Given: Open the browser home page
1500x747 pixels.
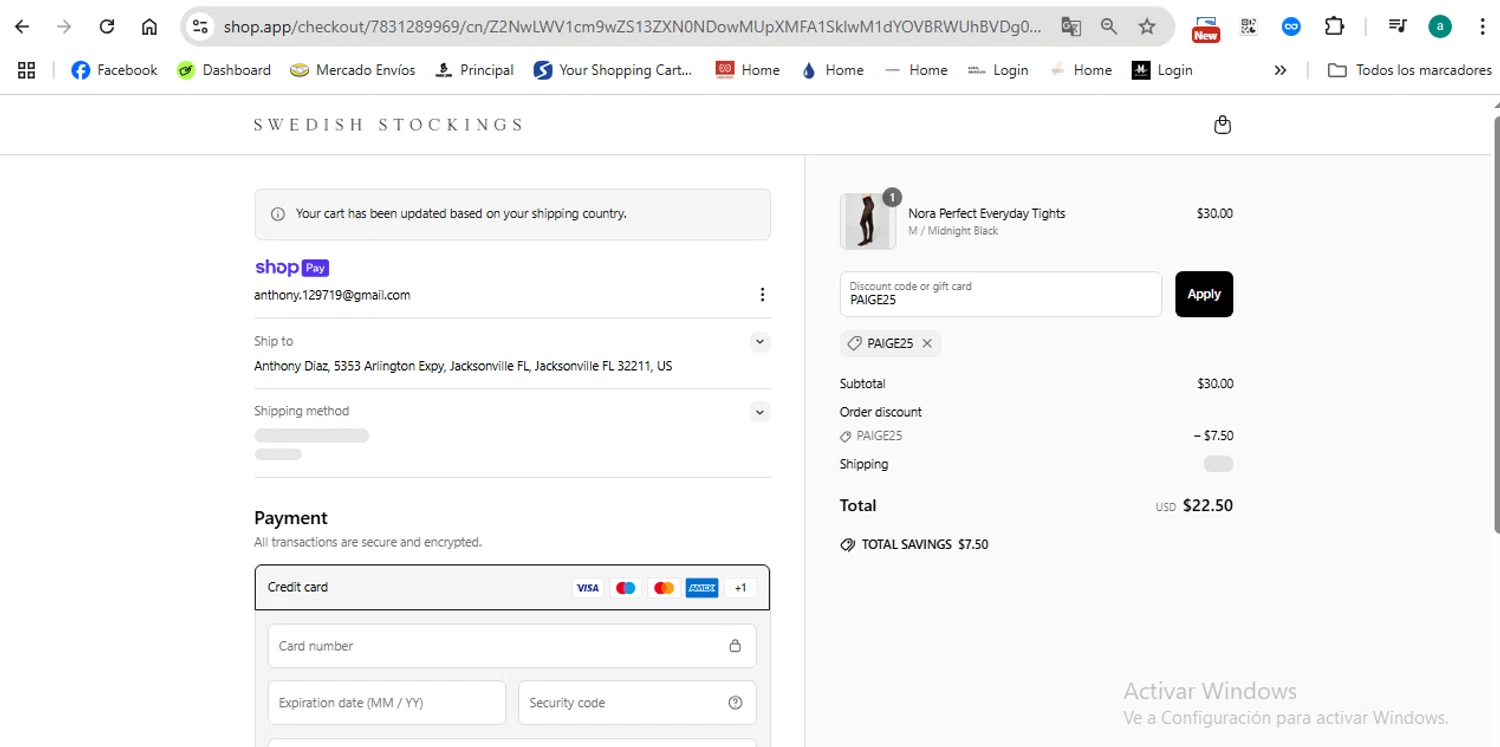Looking at the screenshot, I should pyautogui.click(x=149, y=27).
